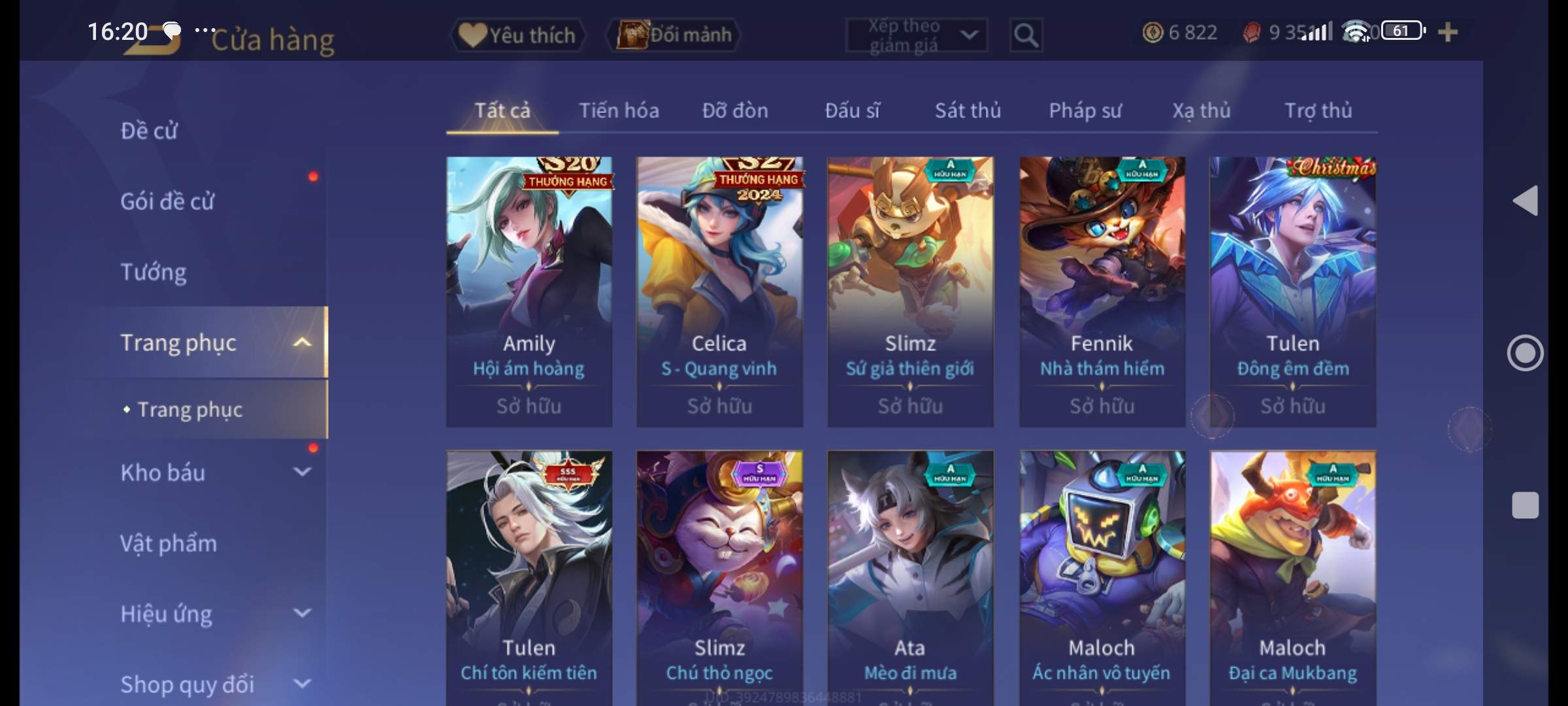Tap the Android recent apps square
Image resolution: width=1568 pixels, height=706 pixels.
coord(1525,505)
